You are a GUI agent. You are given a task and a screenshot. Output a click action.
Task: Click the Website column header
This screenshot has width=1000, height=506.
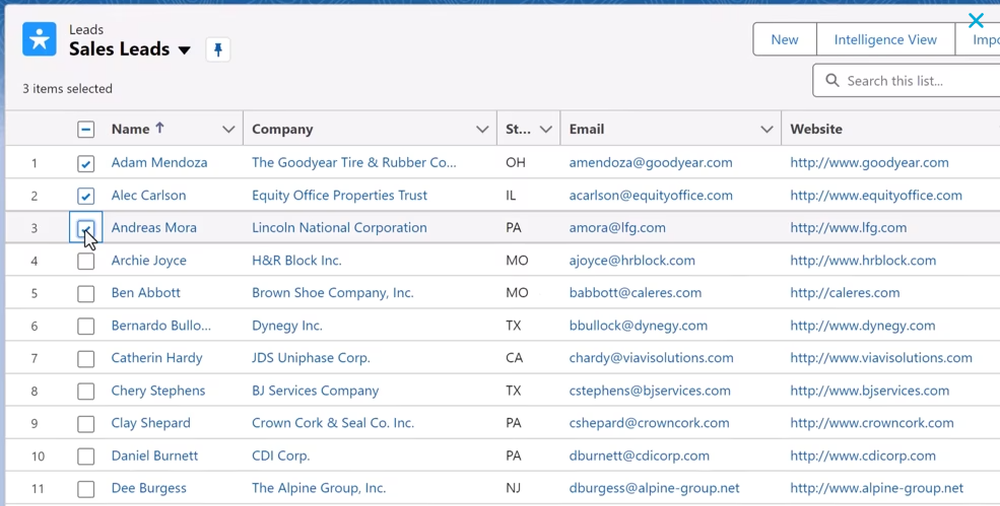coord(816,129)
